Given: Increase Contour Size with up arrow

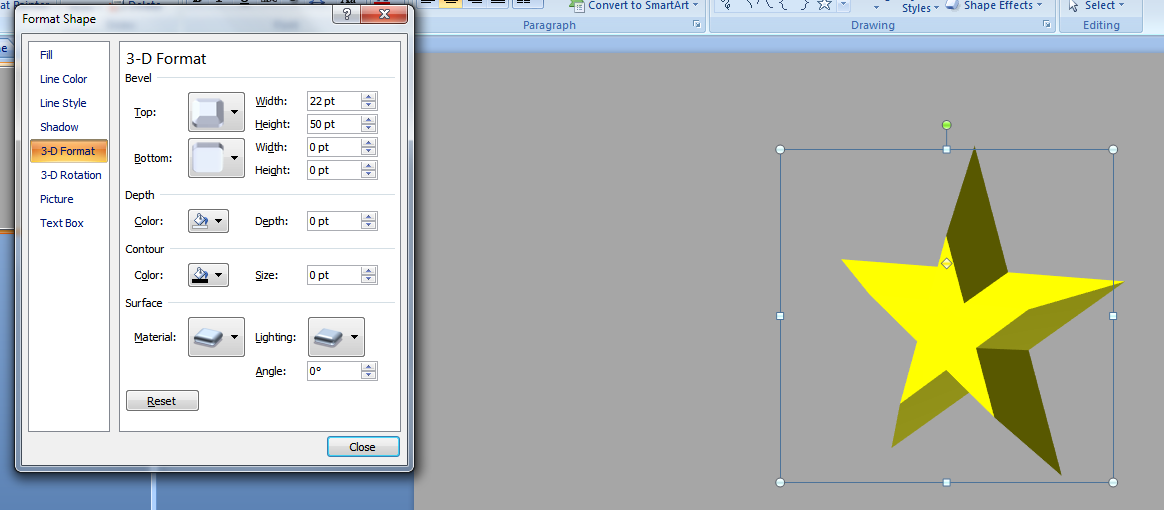Looking at the screenshot, I should [369, 271].
